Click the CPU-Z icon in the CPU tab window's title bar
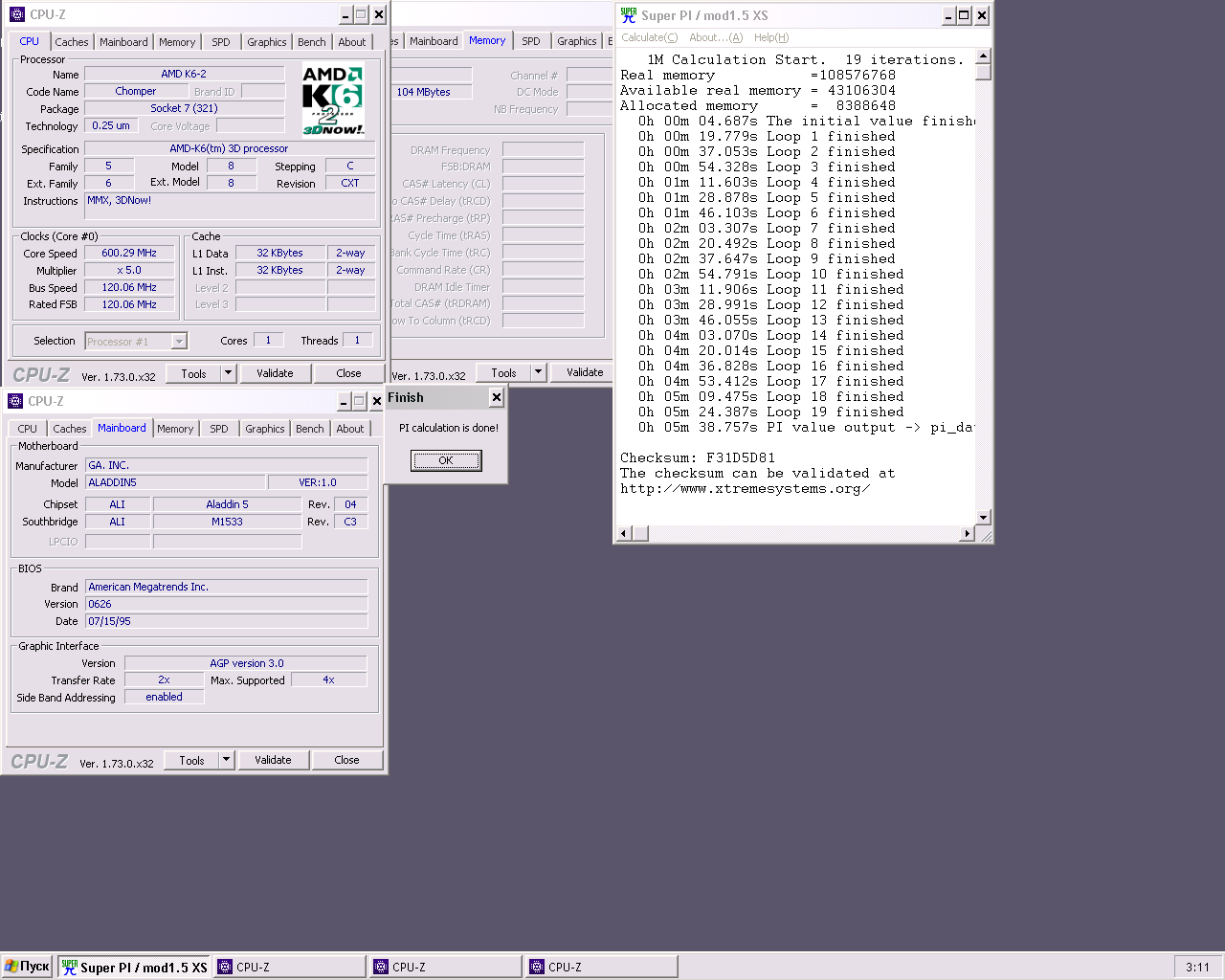Screen dimensions: 1225x980 click(x=16, y=14)
